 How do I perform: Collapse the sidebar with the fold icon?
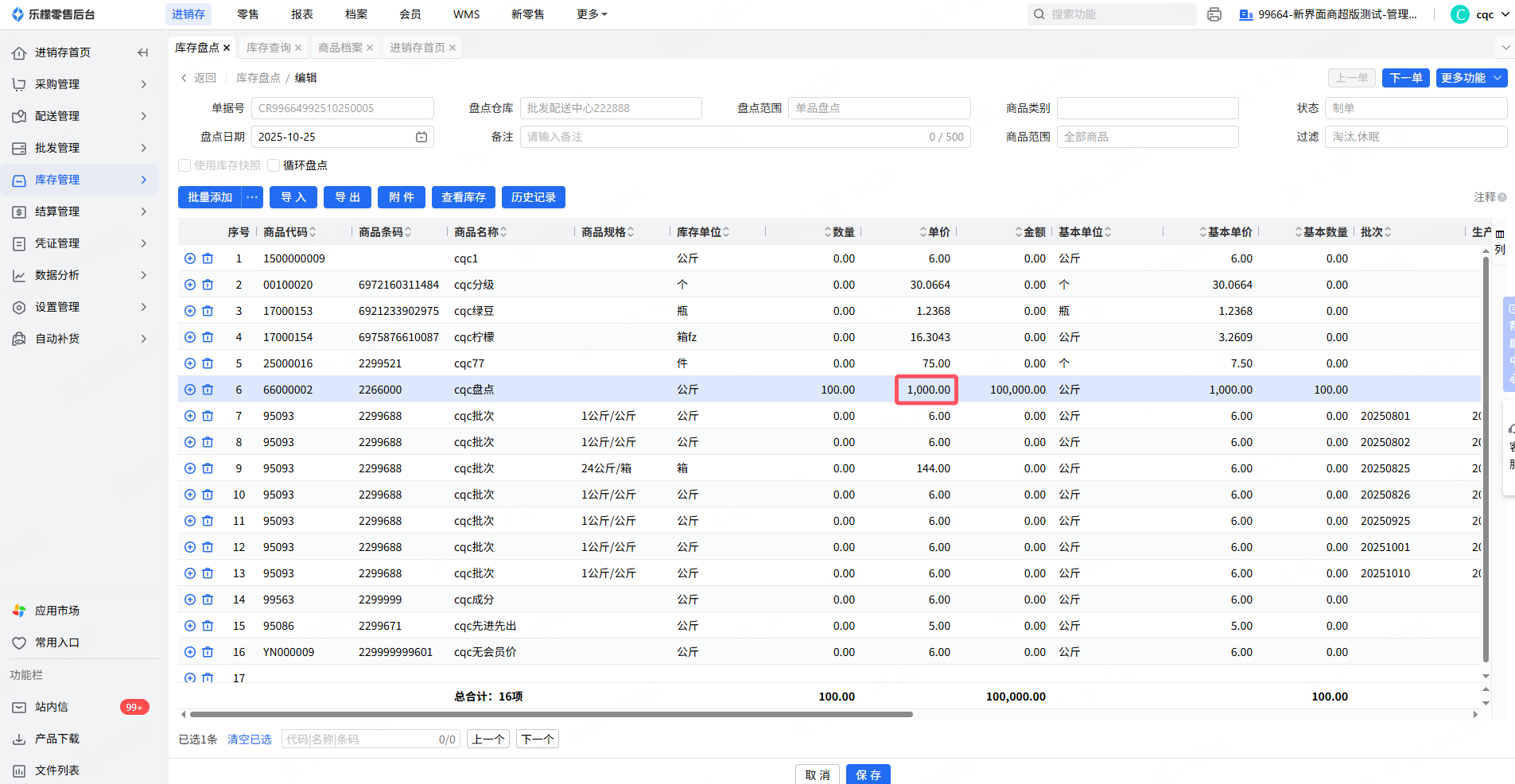(143, 52)
